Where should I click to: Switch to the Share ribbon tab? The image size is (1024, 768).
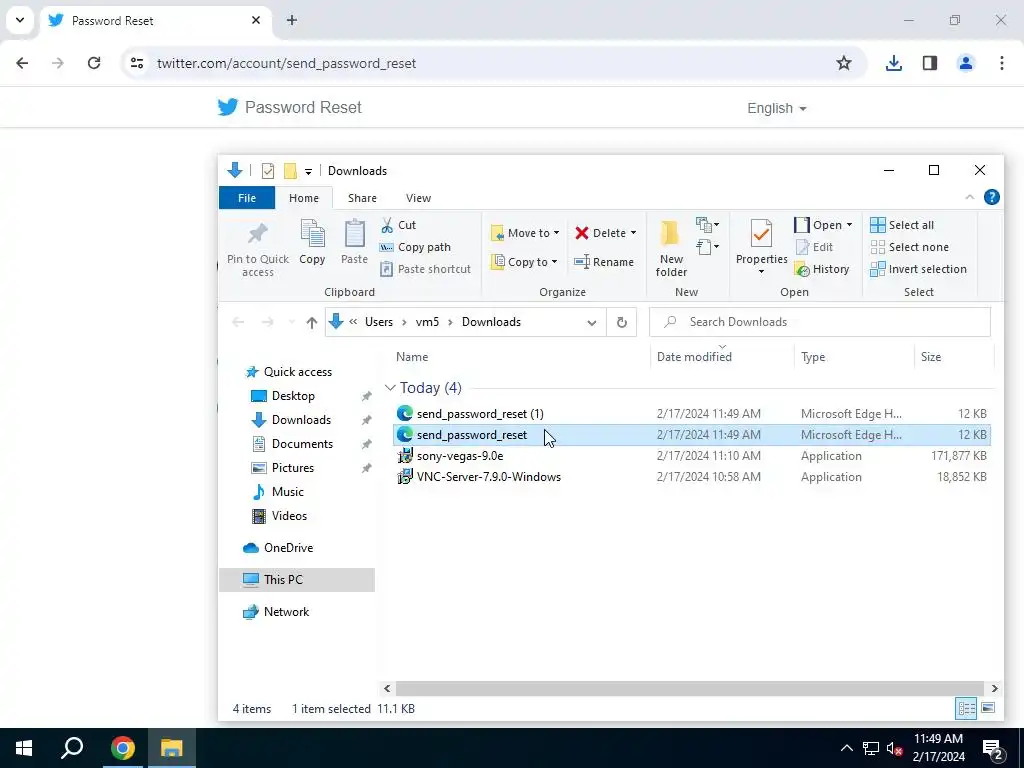coord(362,198)
